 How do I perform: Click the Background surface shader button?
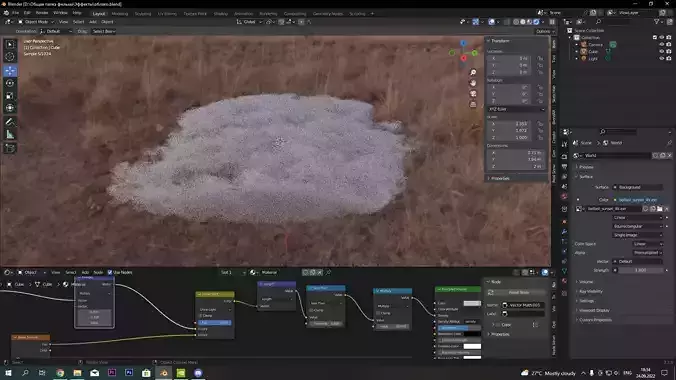[638, 187]
